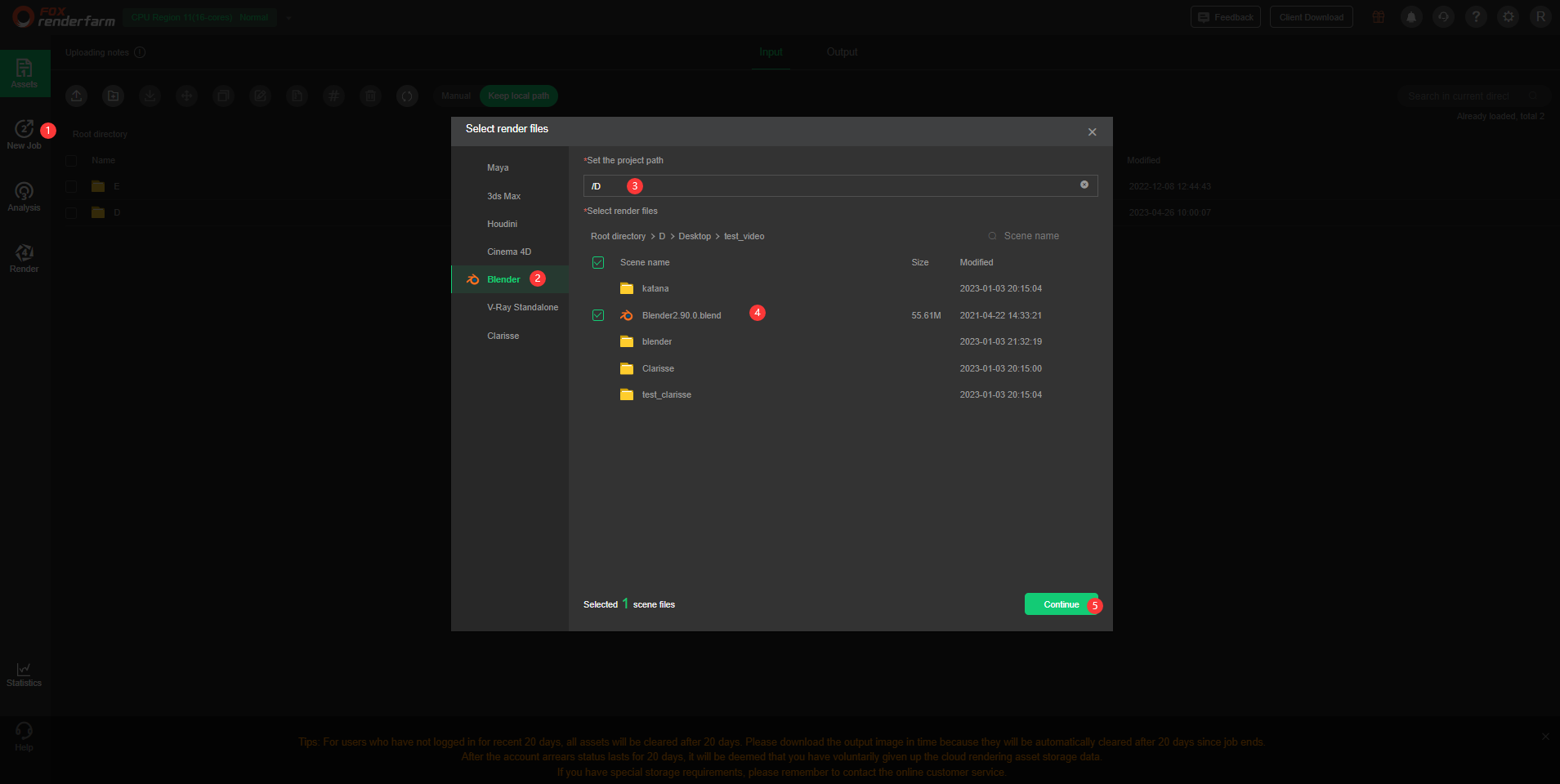Switch upload mode to Manual
The image size is (1560, 784).
(x=456, y=96)
